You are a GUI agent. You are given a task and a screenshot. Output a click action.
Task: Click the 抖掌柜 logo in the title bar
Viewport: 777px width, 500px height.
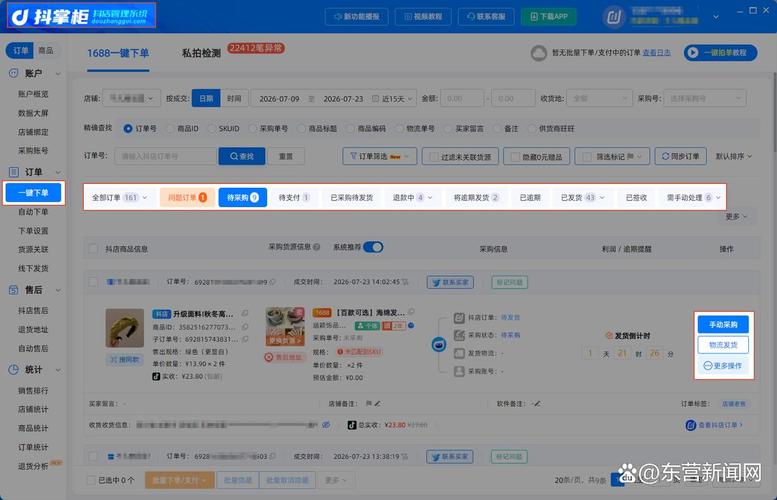click(x=82, y=16)
